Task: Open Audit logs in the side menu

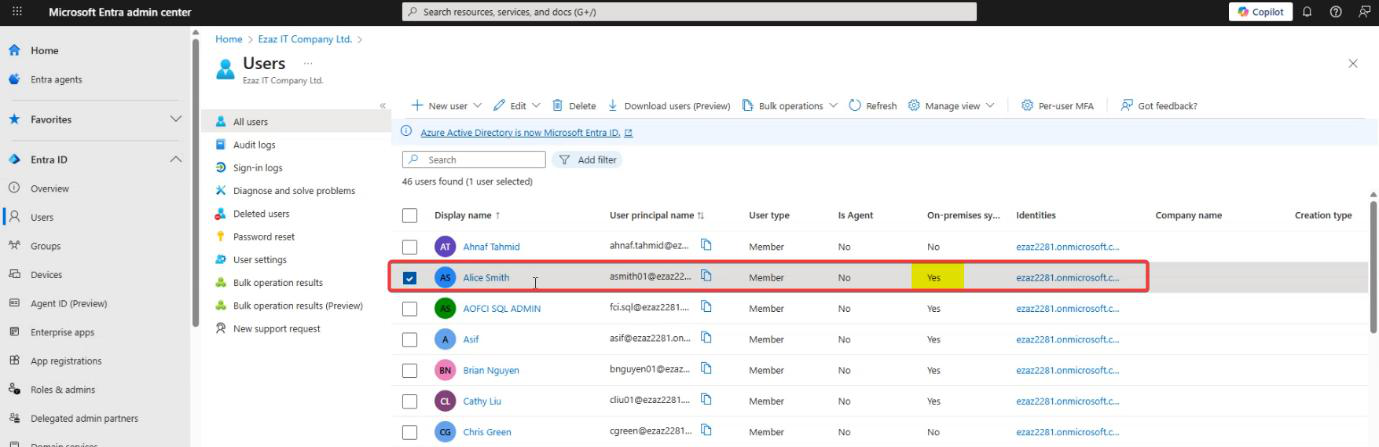Action: (x=254, y=145)
